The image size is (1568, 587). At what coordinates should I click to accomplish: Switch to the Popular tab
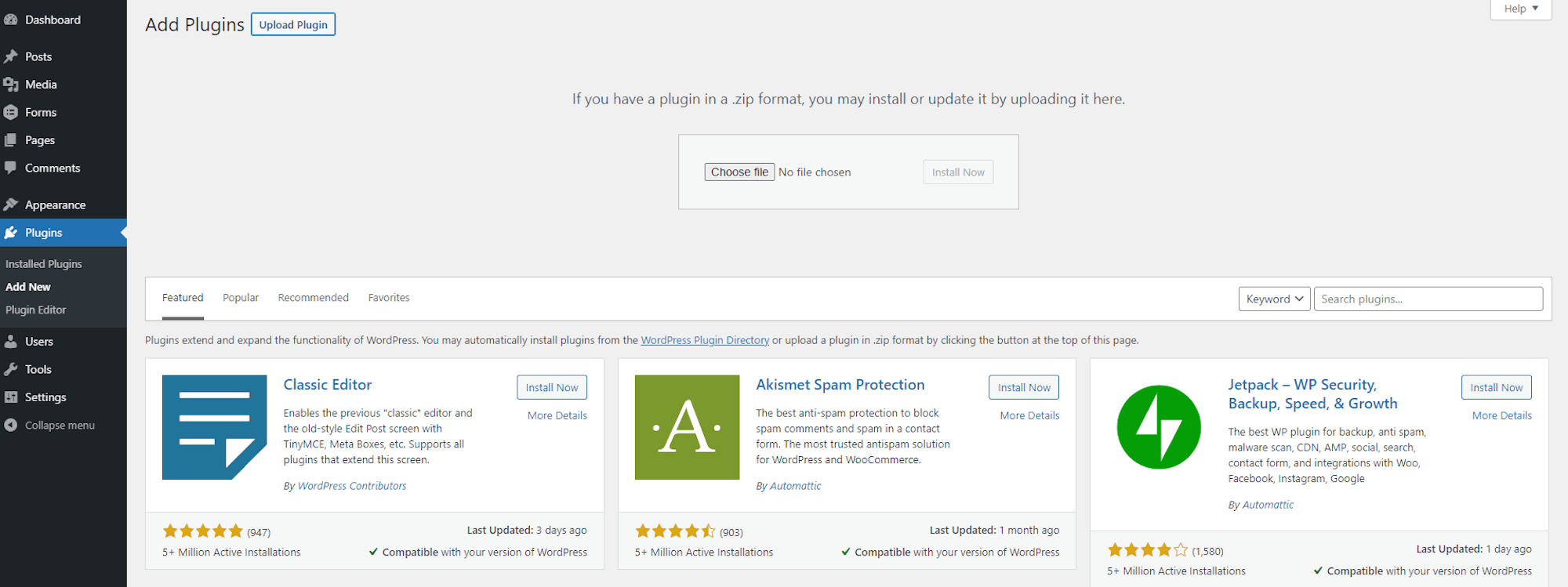point(241,298)
